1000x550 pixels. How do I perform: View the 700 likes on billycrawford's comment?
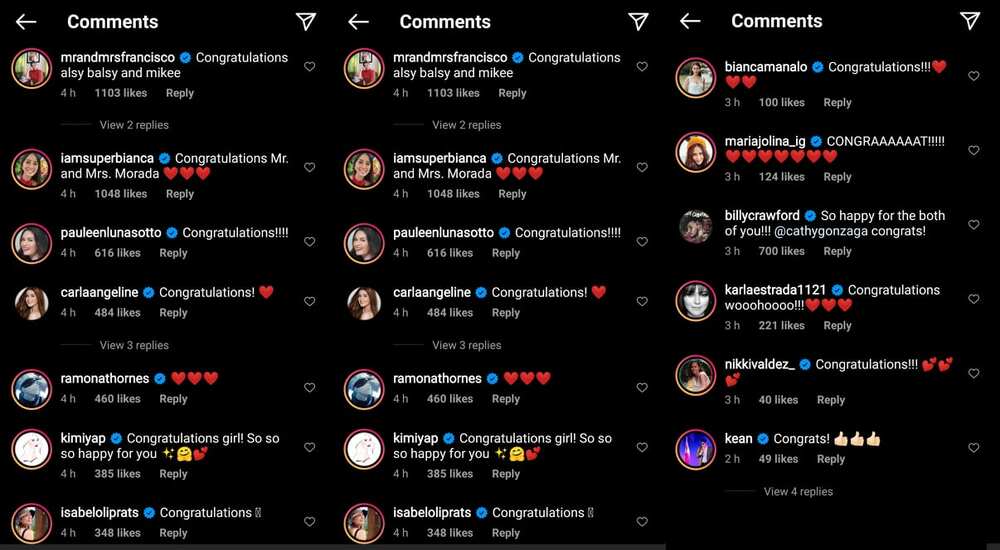[x=781, y=251]
